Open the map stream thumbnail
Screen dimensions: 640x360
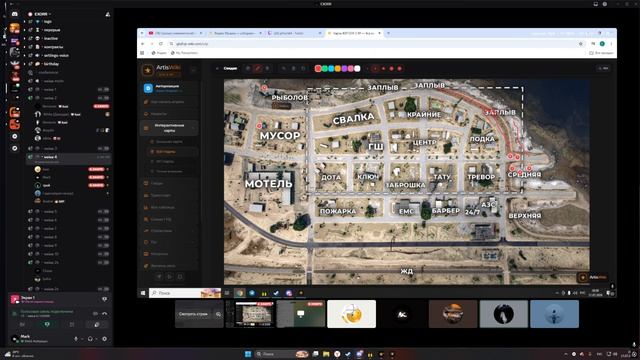(250, 314)
